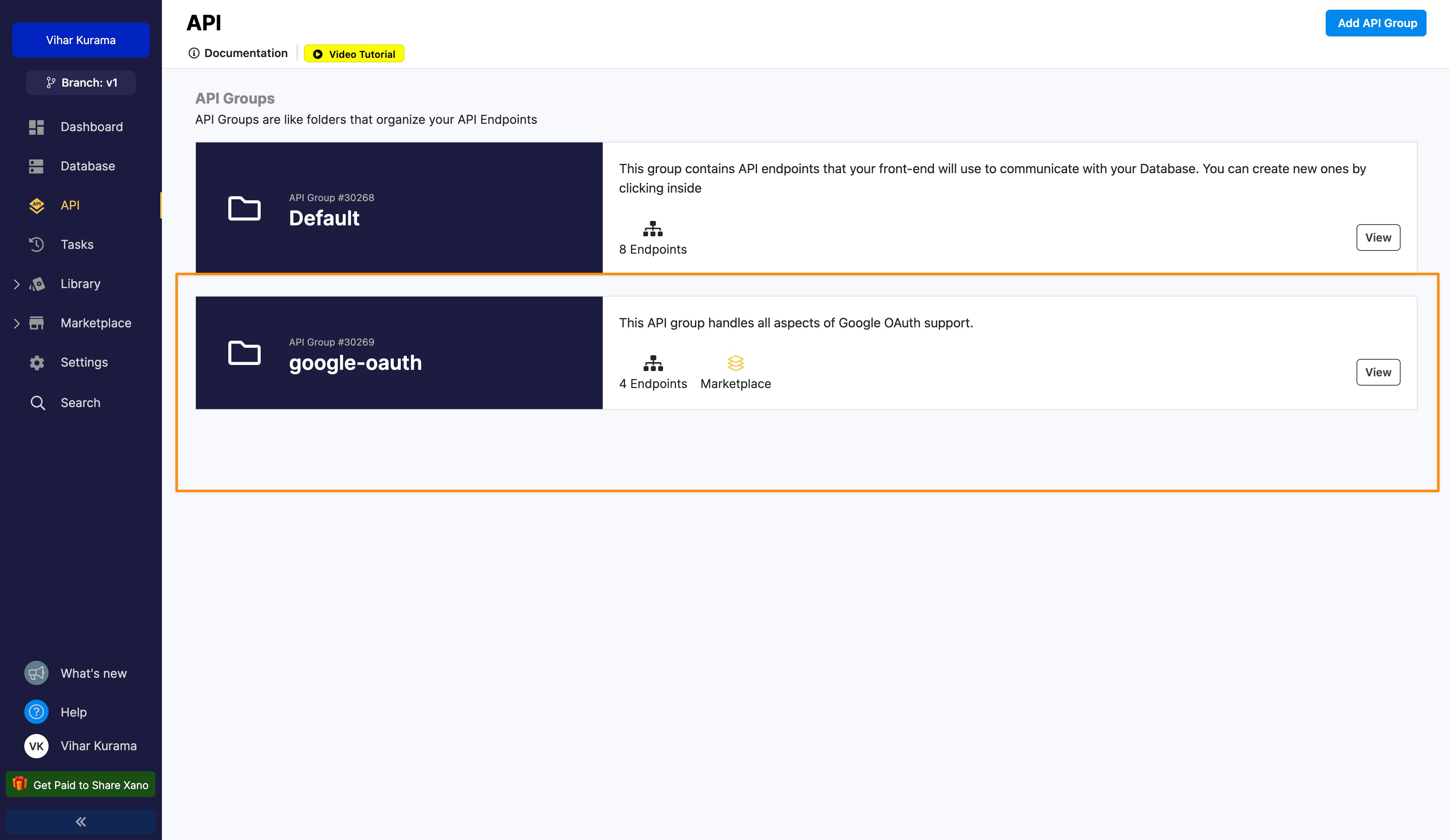Expand the Library menu chevron
Viewport: 1450px width, 840px height.
pos(16,284)
